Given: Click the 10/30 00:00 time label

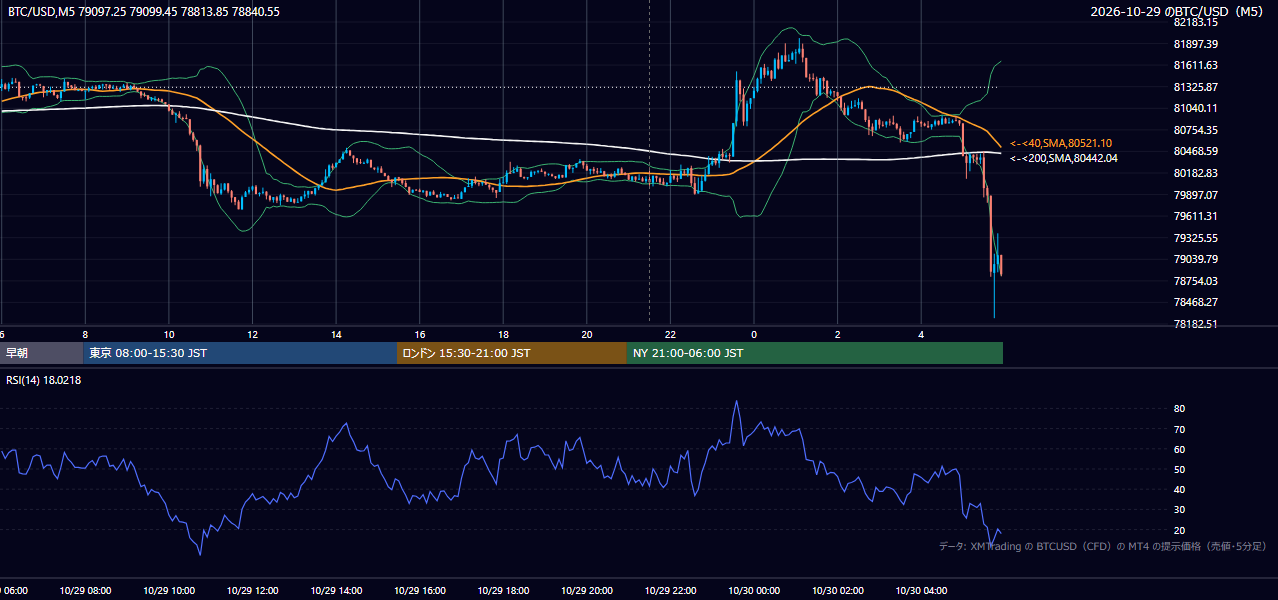Looking at the screenshot, I should (x=754, y=591).
